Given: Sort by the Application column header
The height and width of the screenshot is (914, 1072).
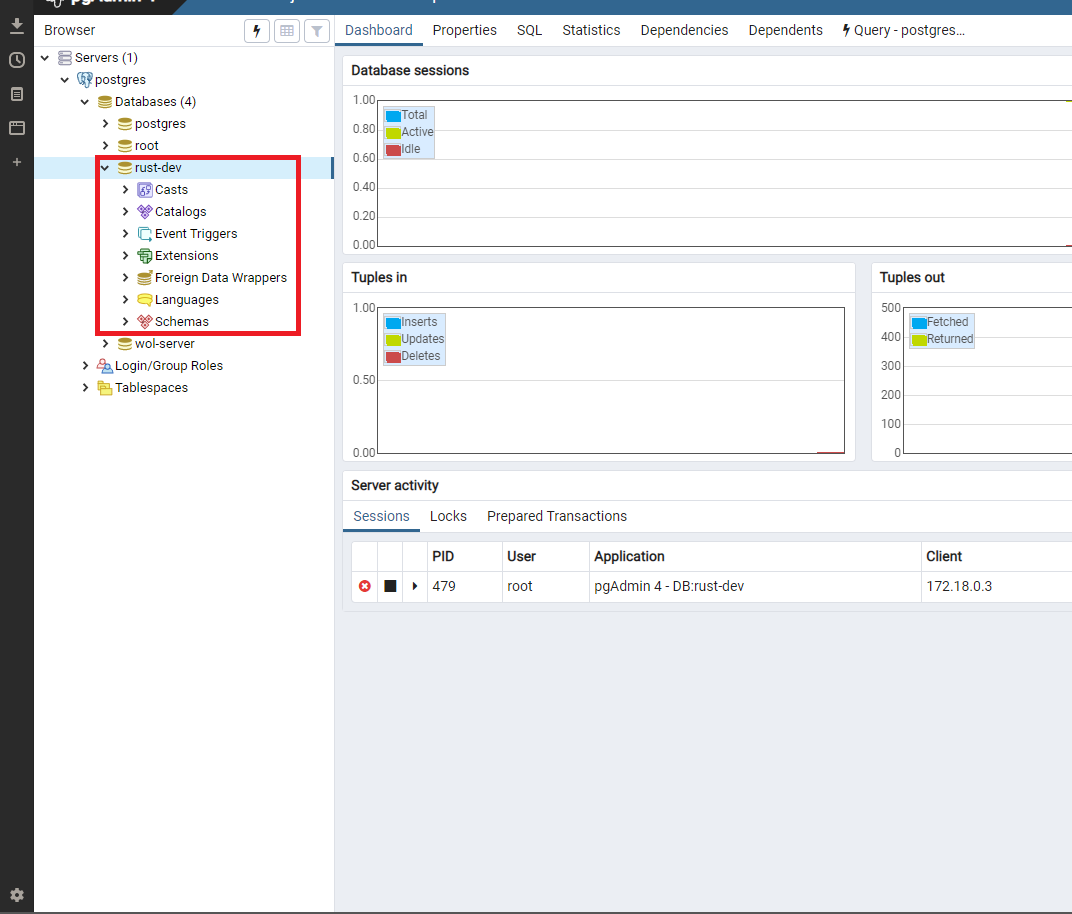Looking at the screenshot, I should point(755,556).
